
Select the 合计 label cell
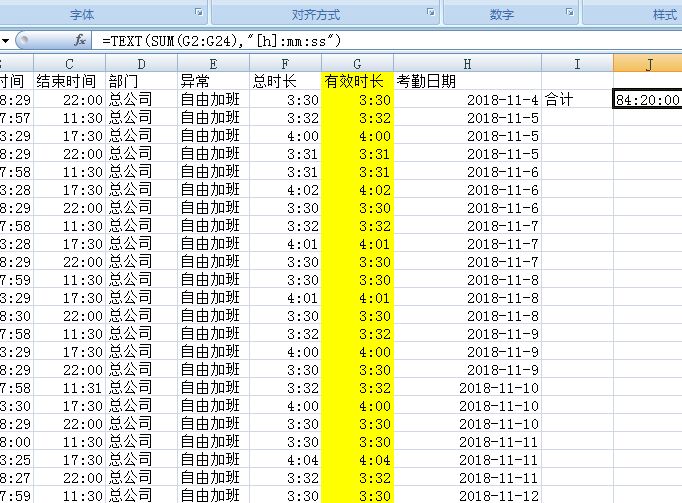point(577,100)
